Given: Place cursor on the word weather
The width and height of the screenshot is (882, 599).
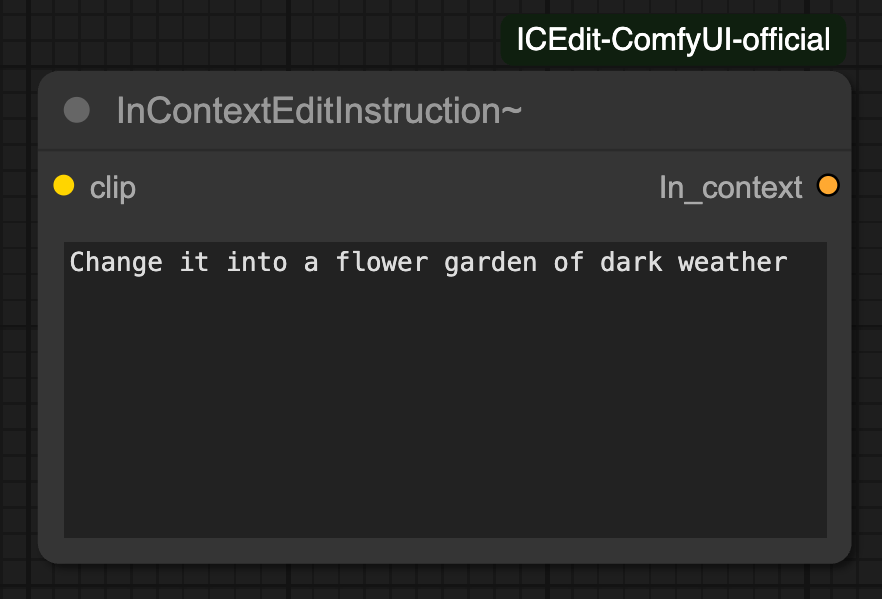Looking at the screenshot, I should tap(732, 262).
